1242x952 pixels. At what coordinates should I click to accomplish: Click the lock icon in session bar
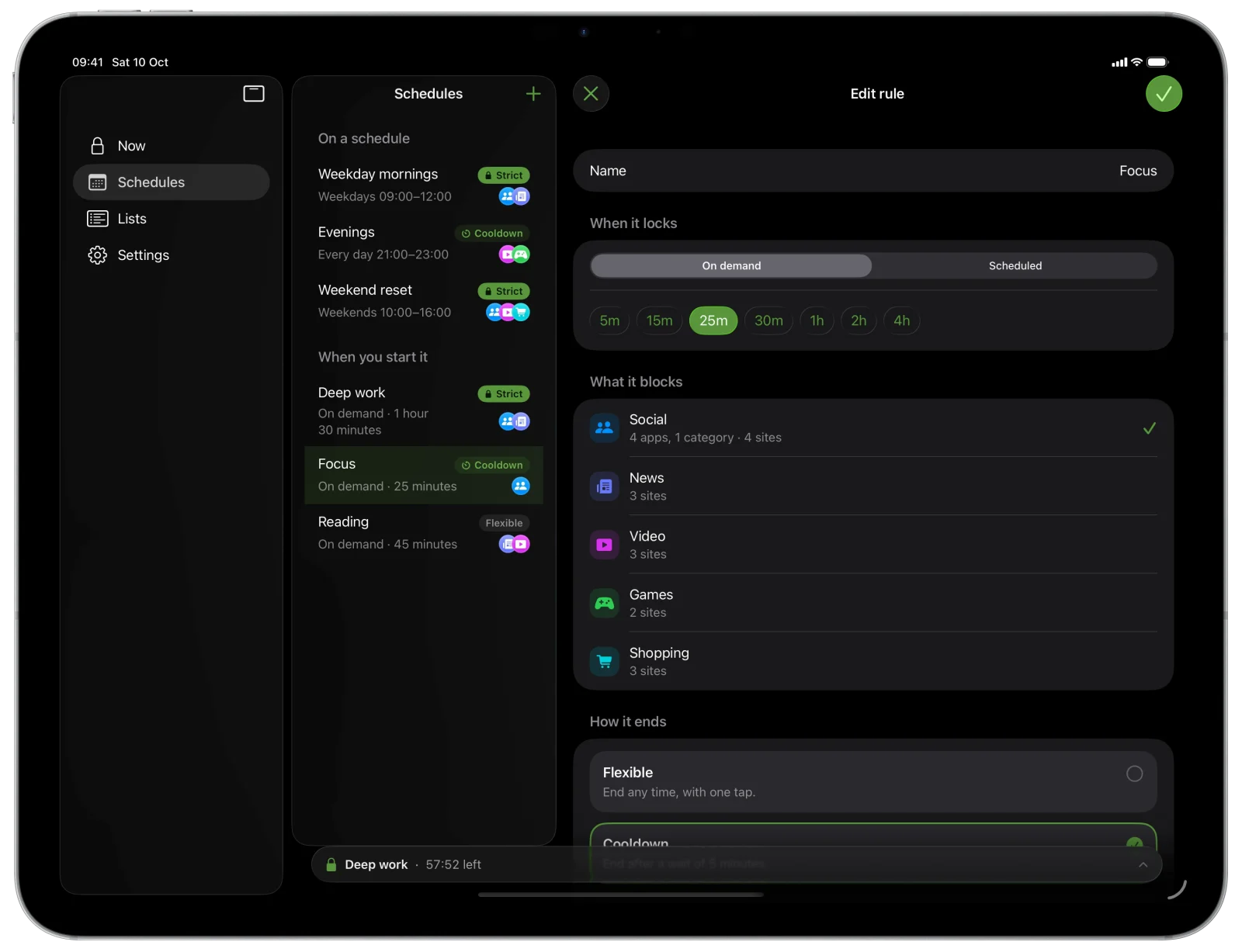point(331,864)
